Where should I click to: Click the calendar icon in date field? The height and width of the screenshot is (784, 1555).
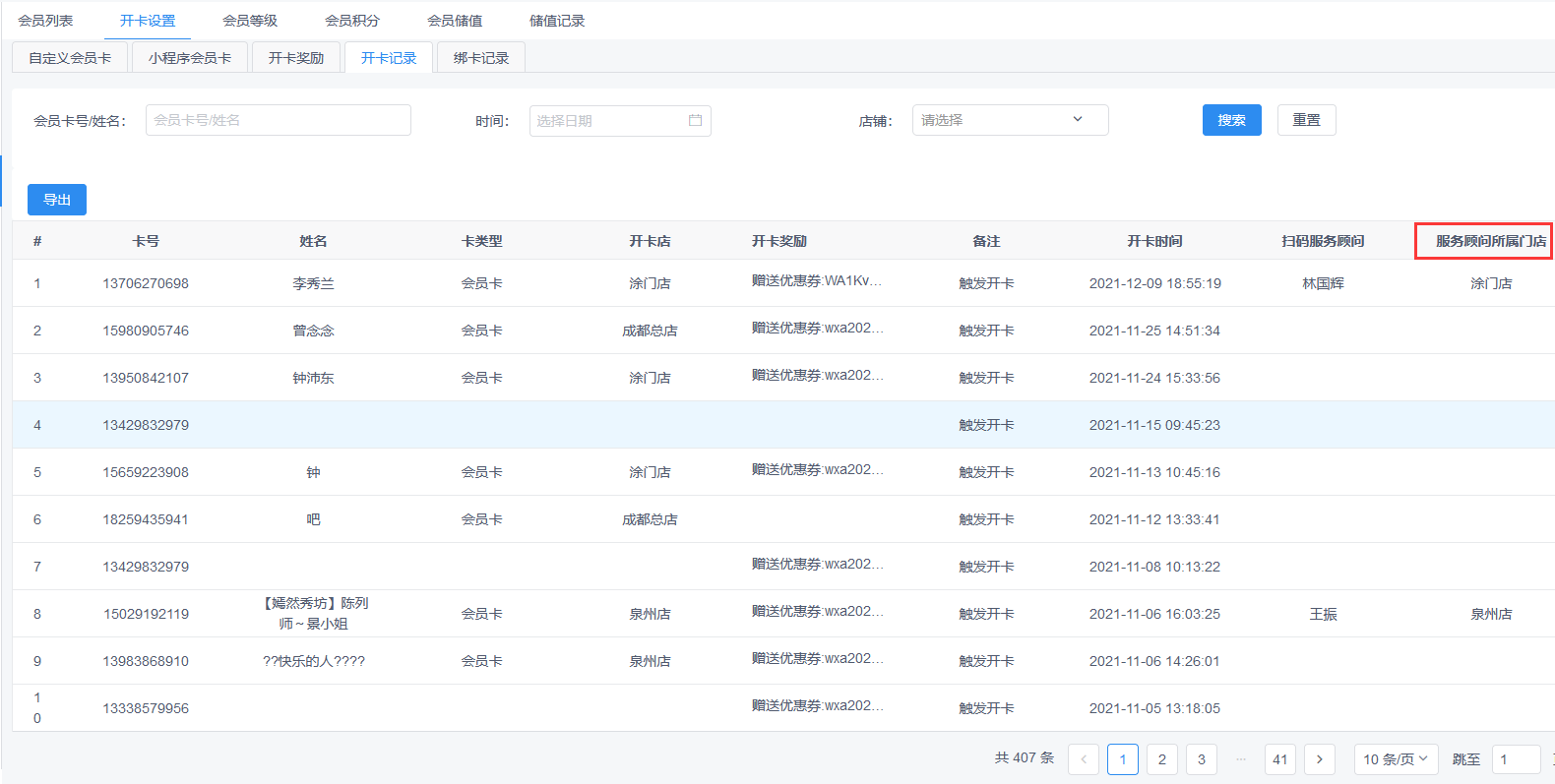tap(695, 120)
